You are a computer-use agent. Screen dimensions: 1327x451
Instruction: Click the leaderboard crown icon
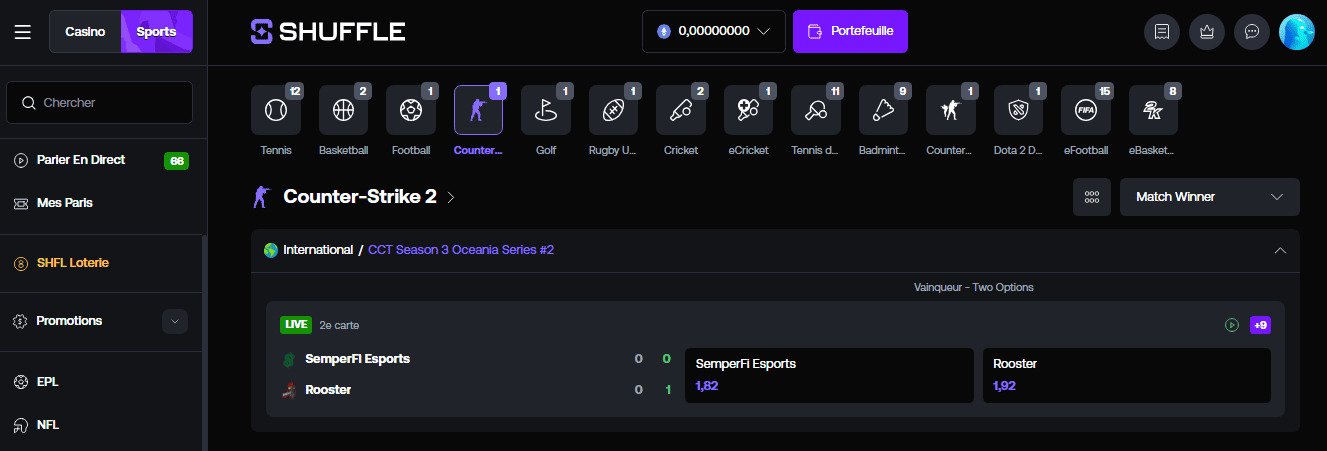[1206, 32]
